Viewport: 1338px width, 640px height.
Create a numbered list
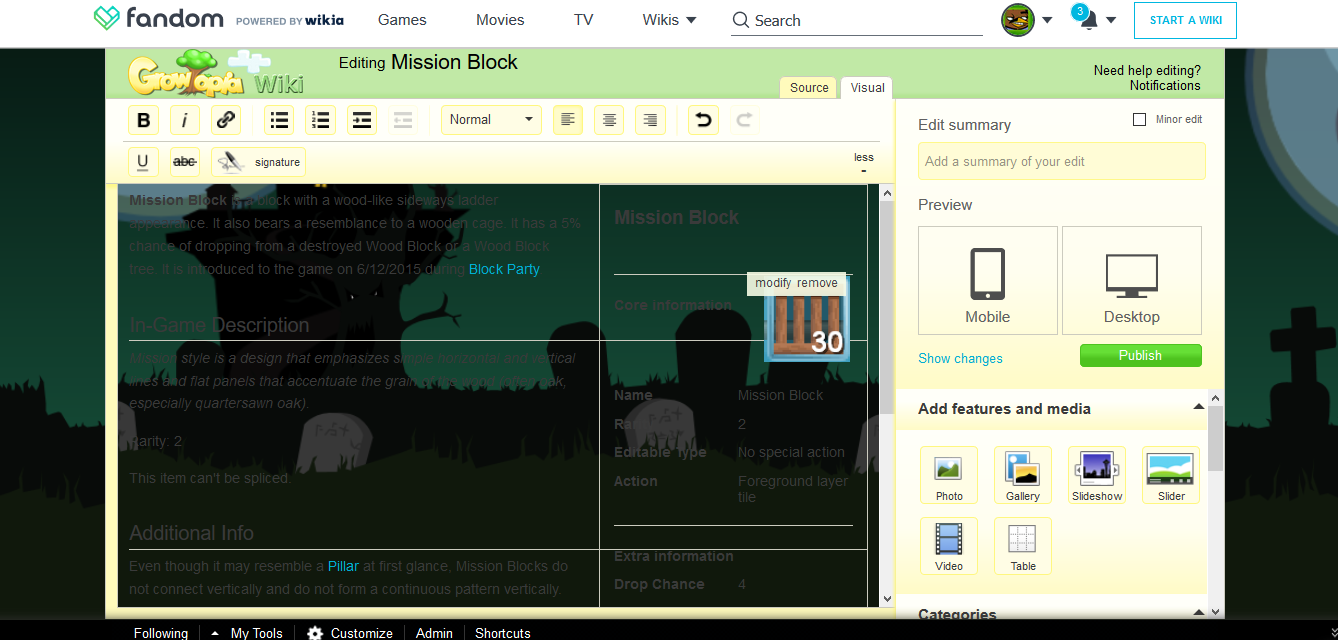pos(321,120)
